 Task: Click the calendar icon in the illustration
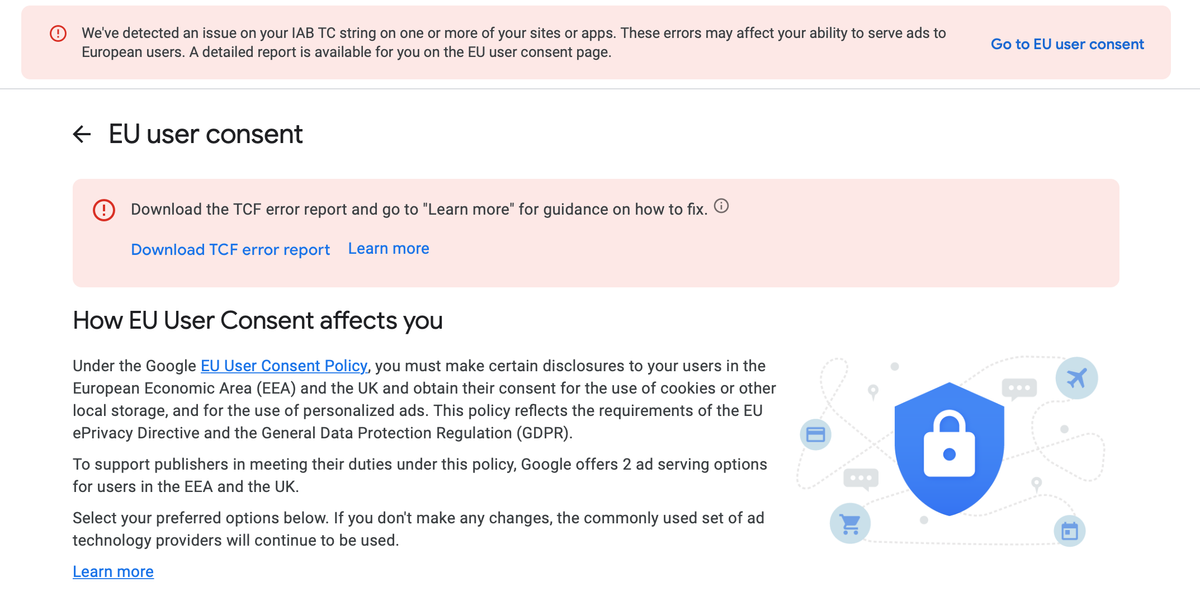pos(1069,530)
